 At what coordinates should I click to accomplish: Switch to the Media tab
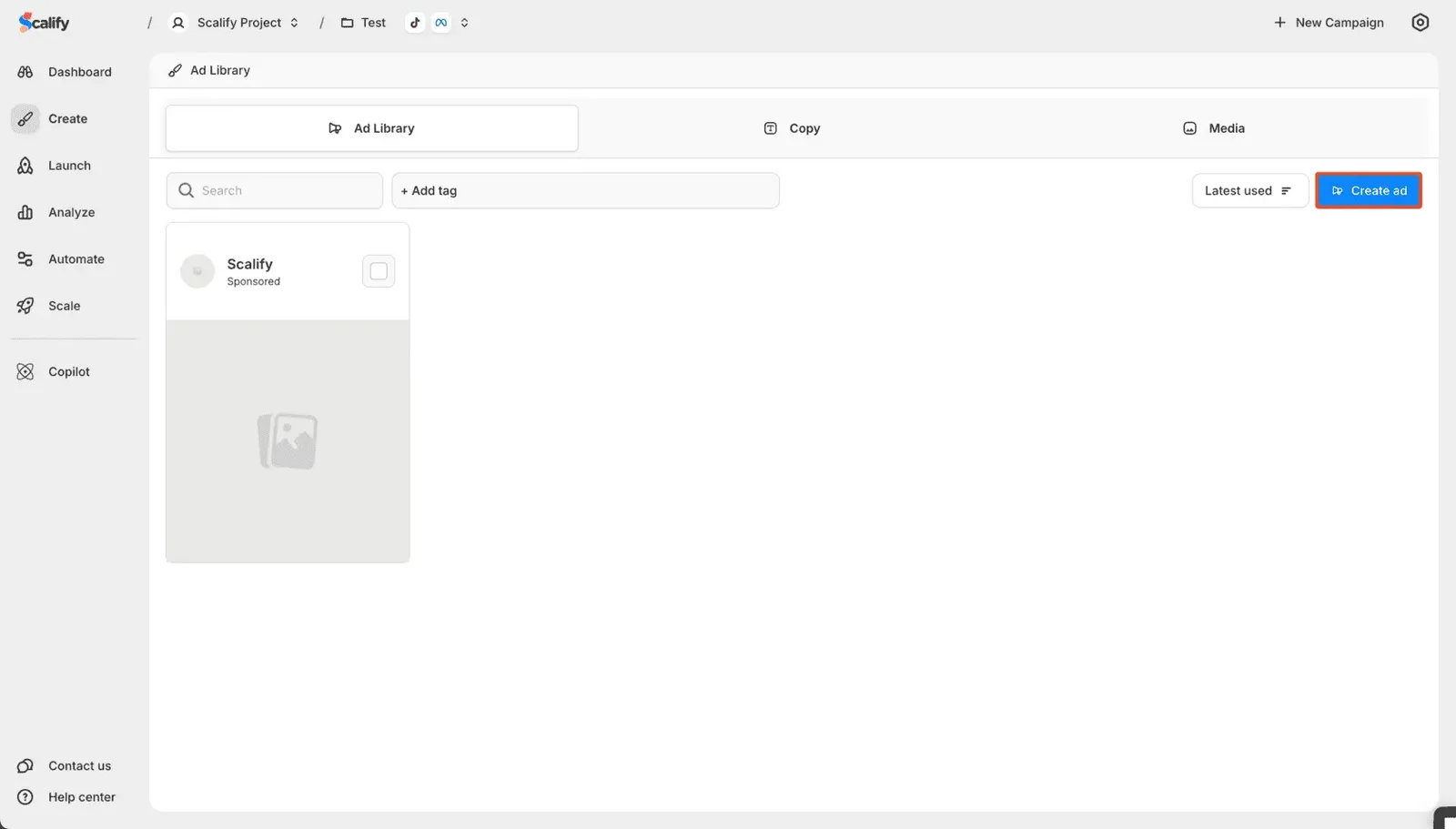(x=1213, y=127)
